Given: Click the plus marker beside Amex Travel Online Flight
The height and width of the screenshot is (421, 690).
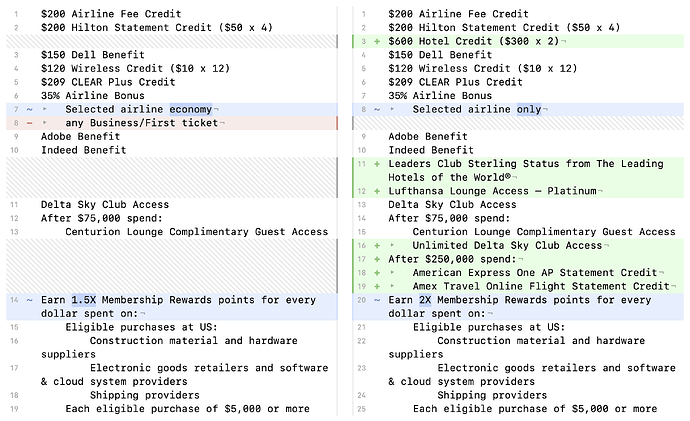Looking at the screenshot, I should [x=377, y=286].
